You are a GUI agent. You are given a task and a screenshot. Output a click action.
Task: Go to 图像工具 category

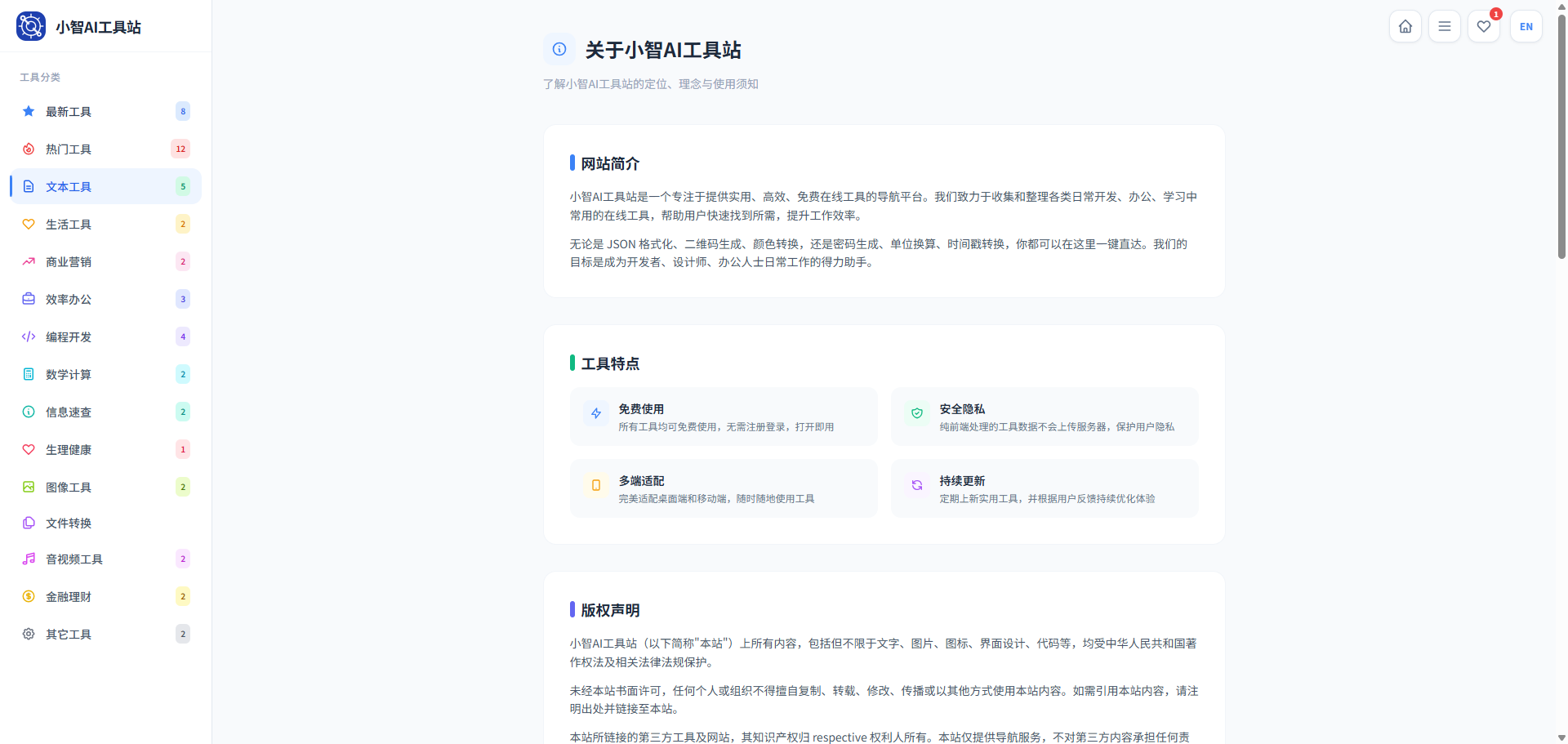click(x=105, y=487)
